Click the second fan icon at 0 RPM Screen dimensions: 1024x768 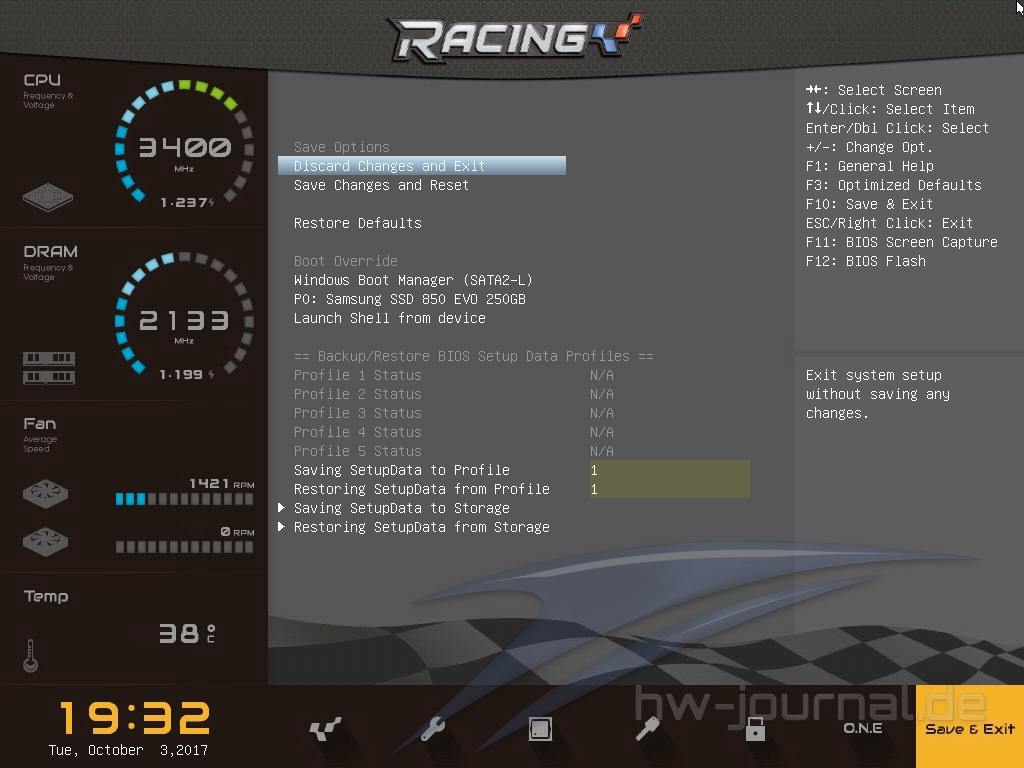pos(45,541)
